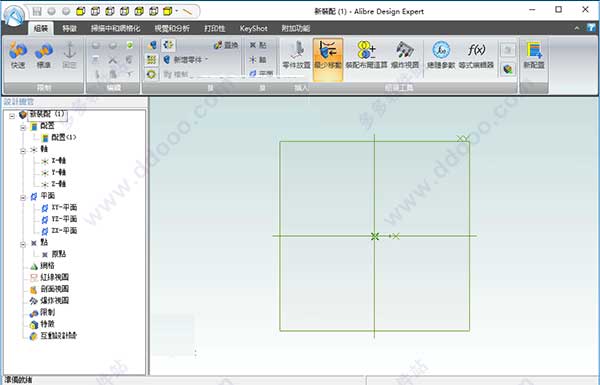Open the 特徵 ribbon tab
The image size is (600, 385).
70,28
